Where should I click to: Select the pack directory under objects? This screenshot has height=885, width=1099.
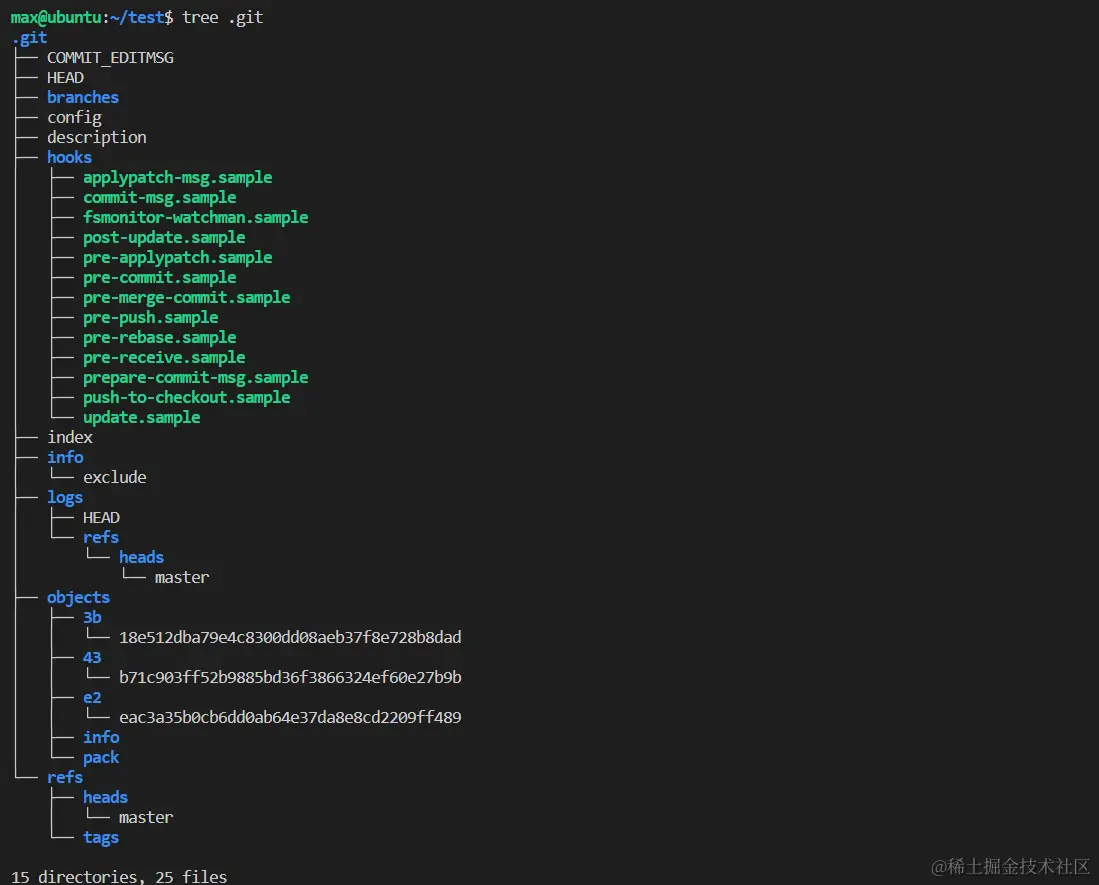point(101,757)
